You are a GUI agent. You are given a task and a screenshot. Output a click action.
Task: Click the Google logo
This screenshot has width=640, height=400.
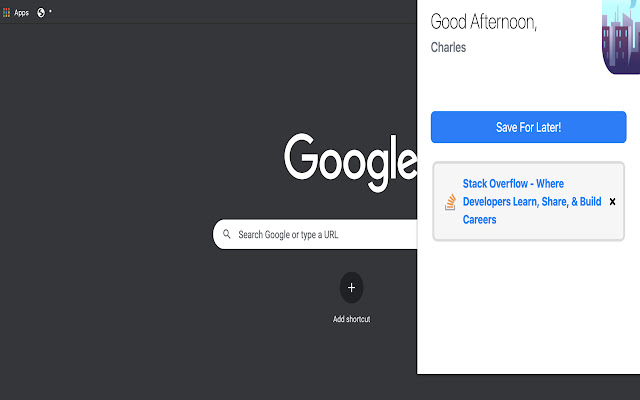point(350,162)
